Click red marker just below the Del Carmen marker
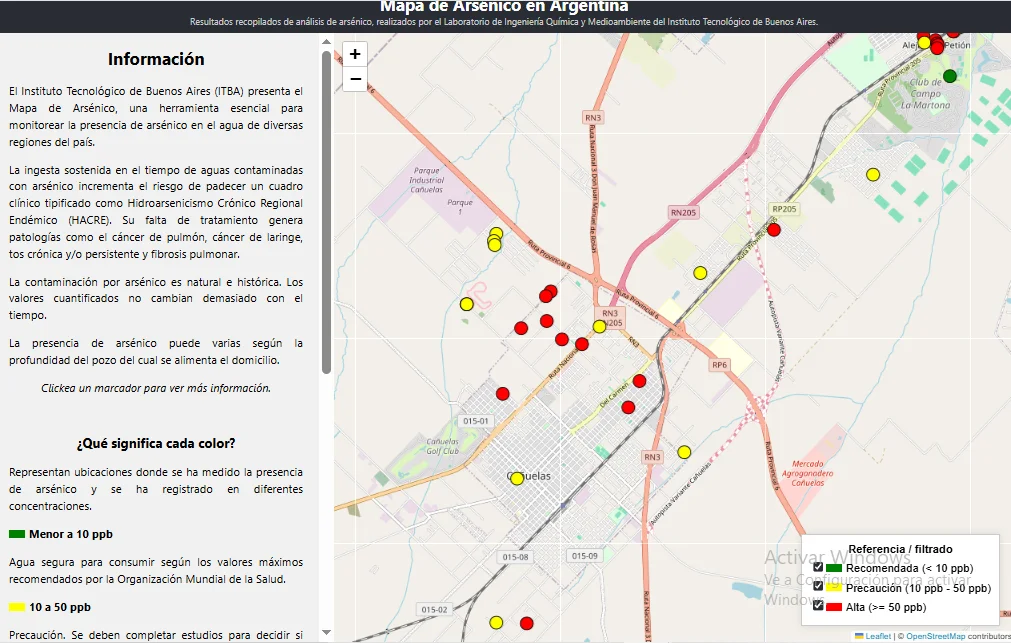Viewport: 1011px width, 643px height. tap(628, 407)
